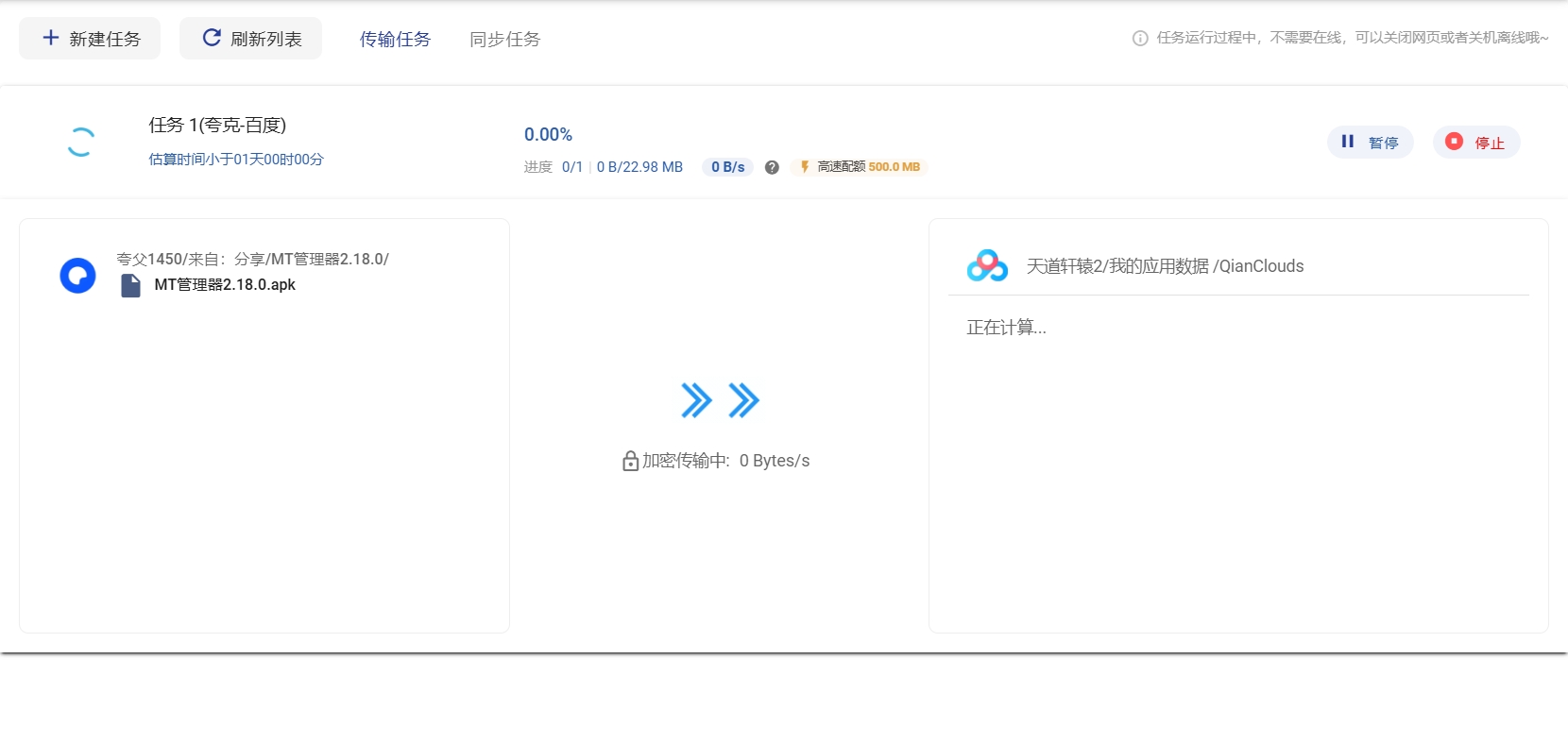Click the 新建任务 button
The image size is (1568, 744).
click(90, 39)
